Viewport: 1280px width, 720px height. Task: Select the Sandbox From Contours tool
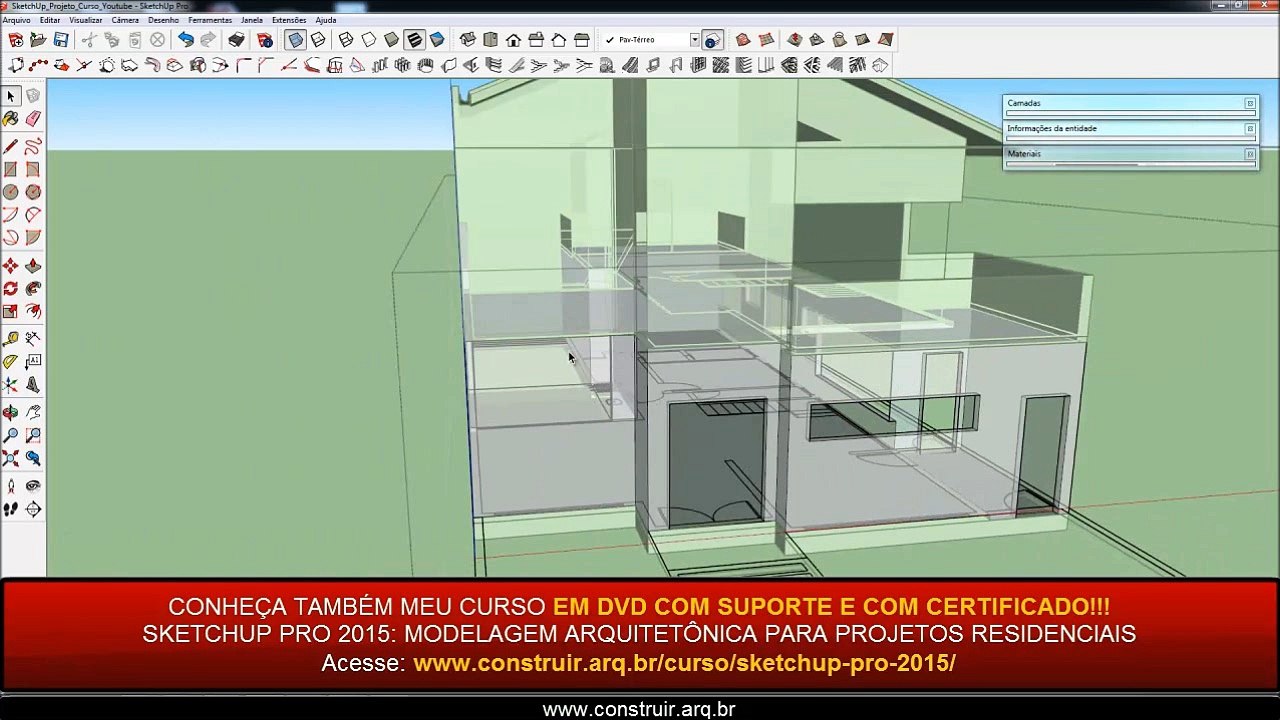pyautogui.click(x=743, y=40)
